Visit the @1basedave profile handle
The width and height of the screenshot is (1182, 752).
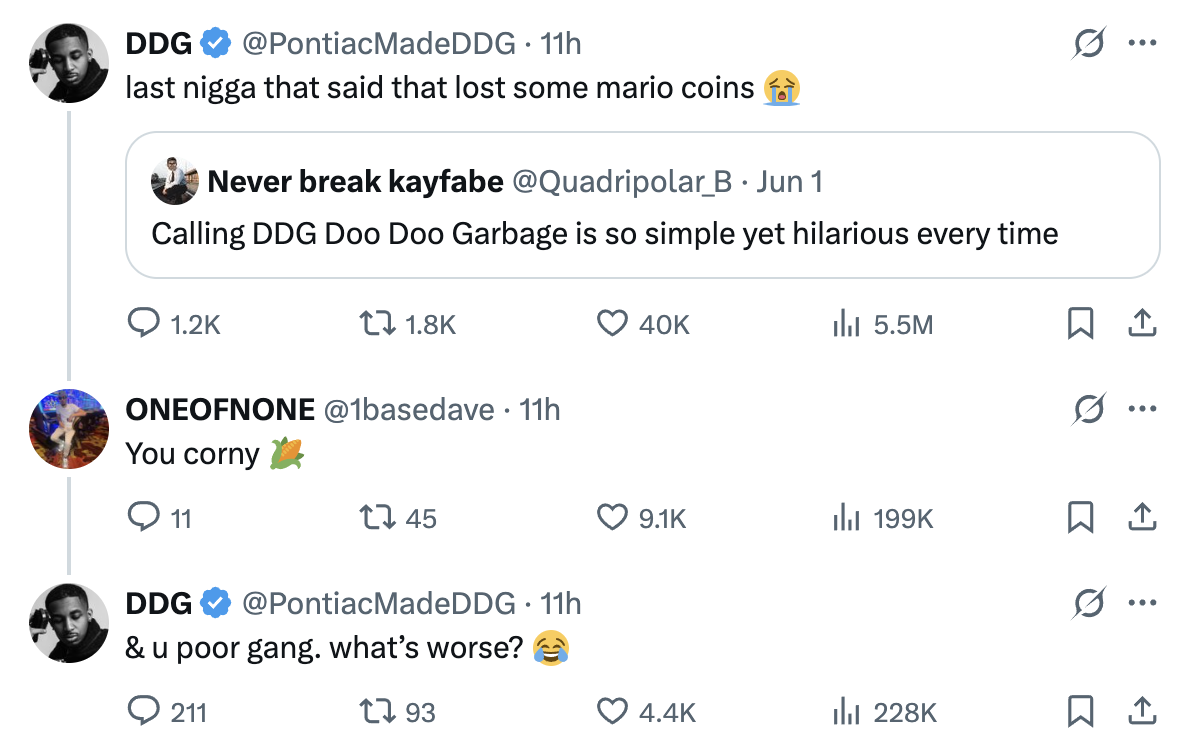pos(409,410)
